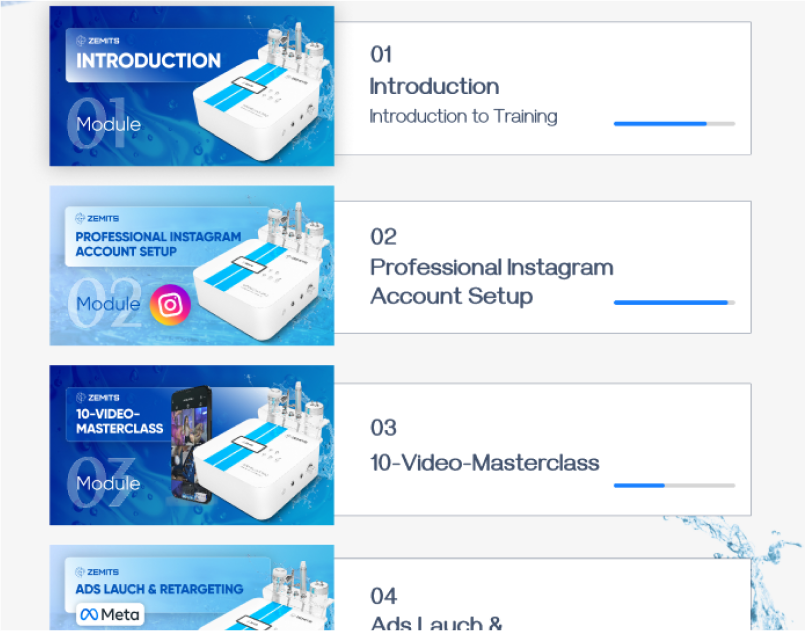Click the Introduction to Training subtitle
This screenshot has height=631, width=805.
click(464, 117)
